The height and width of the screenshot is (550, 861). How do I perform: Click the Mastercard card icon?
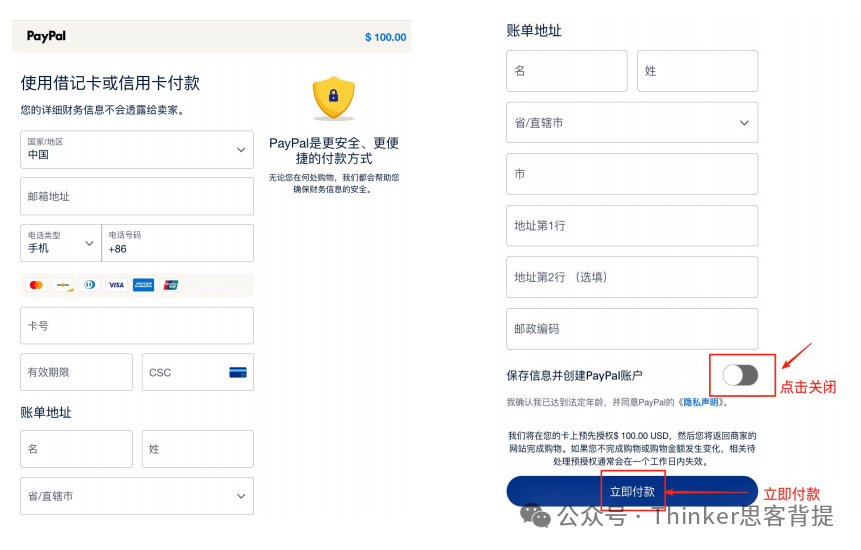coord(36,285)
